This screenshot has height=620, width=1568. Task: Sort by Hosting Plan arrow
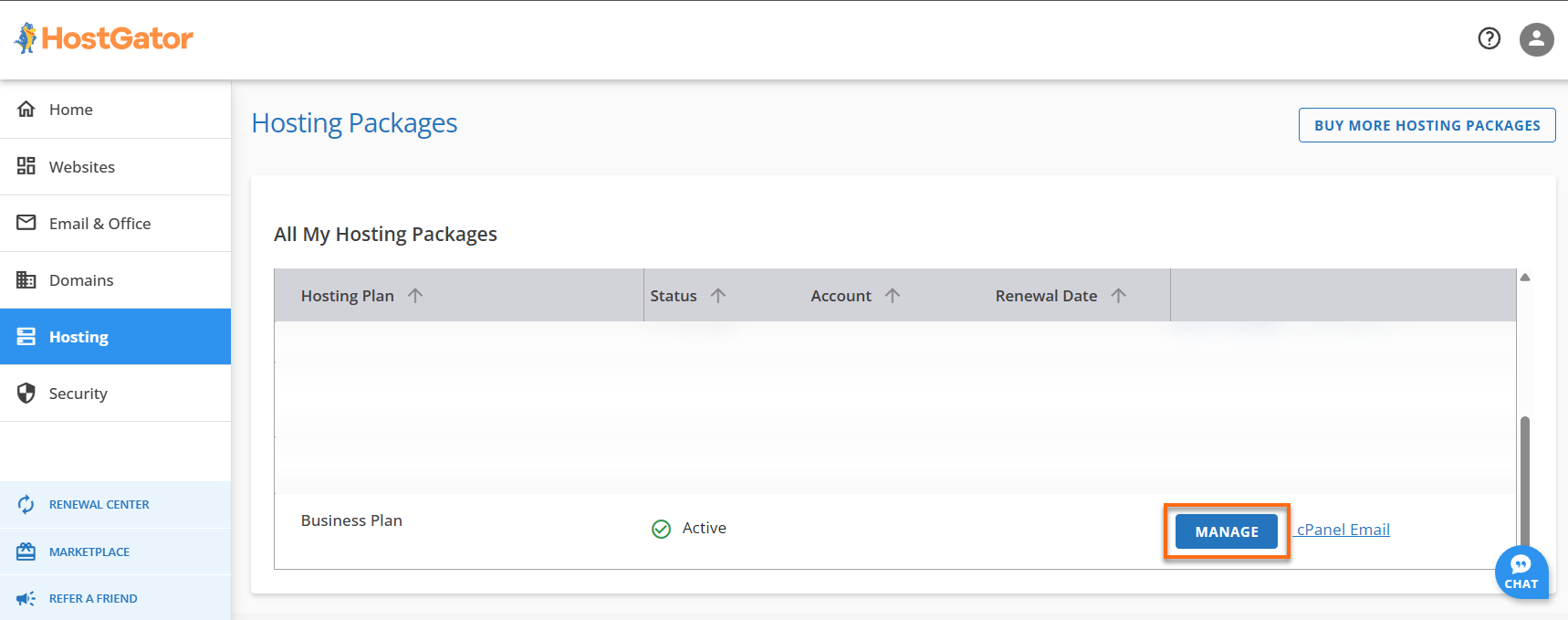415,296
